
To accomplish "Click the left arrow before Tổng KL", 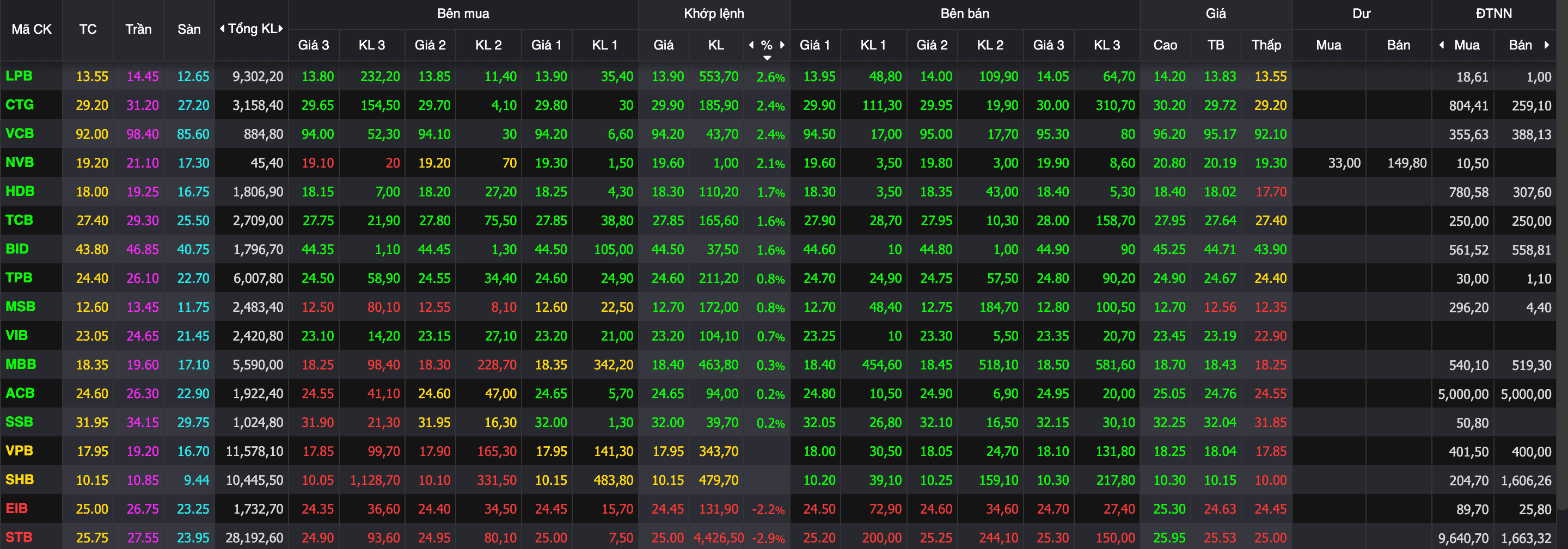I will coord(222,29).
